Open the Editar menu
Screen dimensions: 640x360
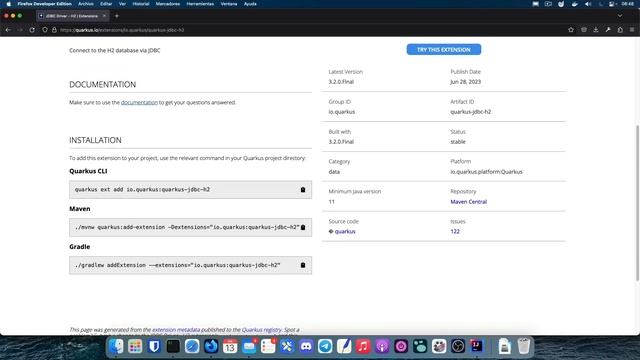(106, 4)
